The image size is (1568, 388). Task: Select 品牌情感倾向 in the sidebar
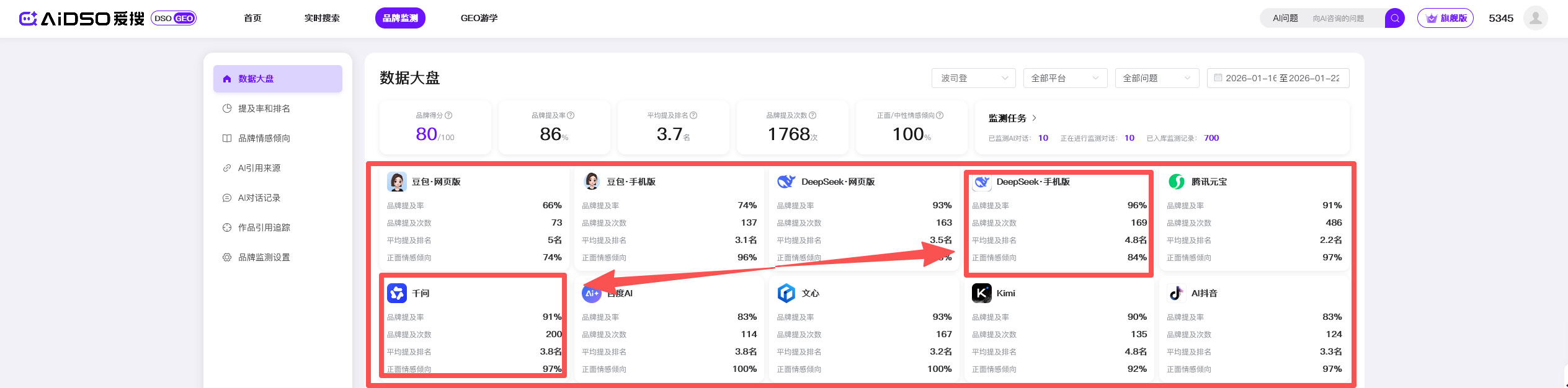point(264,138)
